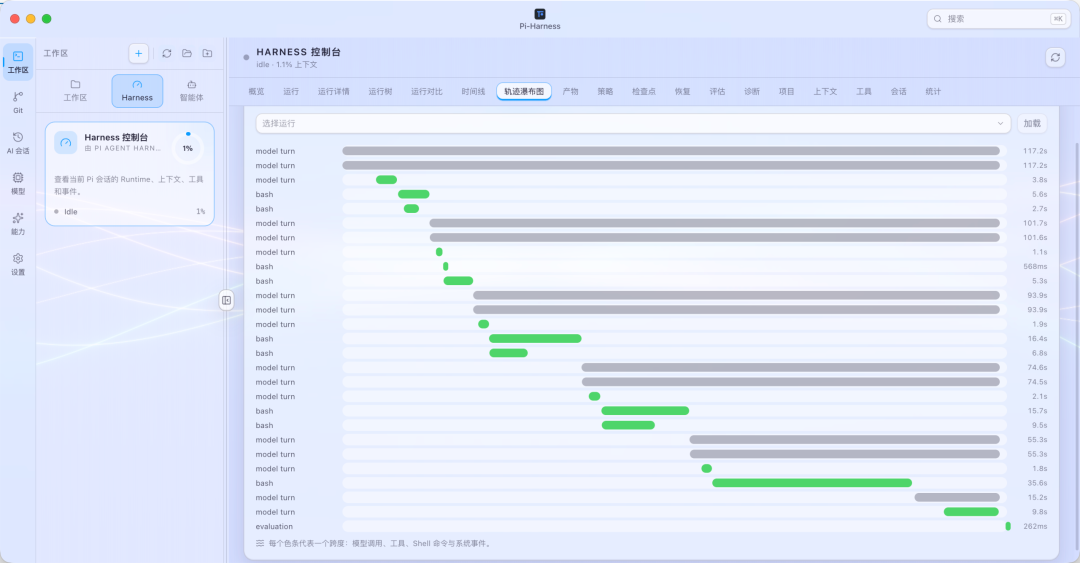
Task: Click the 35.6s bash green bar
Action: 812,483
